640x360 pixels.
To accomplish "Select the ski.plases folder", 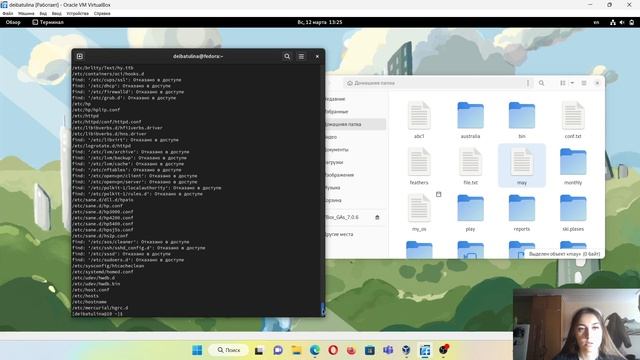I will (573, 213).
